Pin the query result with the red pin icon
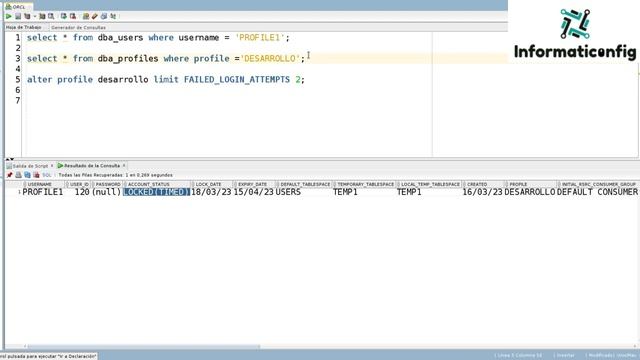The image size is (640, 360). [x=9, y=175]
